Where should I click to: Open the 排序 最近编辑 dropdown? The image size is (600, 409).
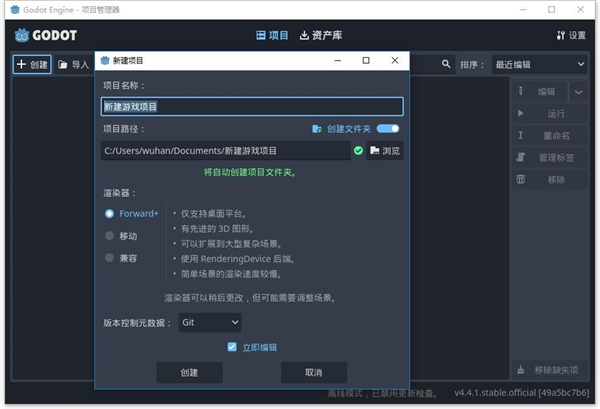[x=539, y=64]
